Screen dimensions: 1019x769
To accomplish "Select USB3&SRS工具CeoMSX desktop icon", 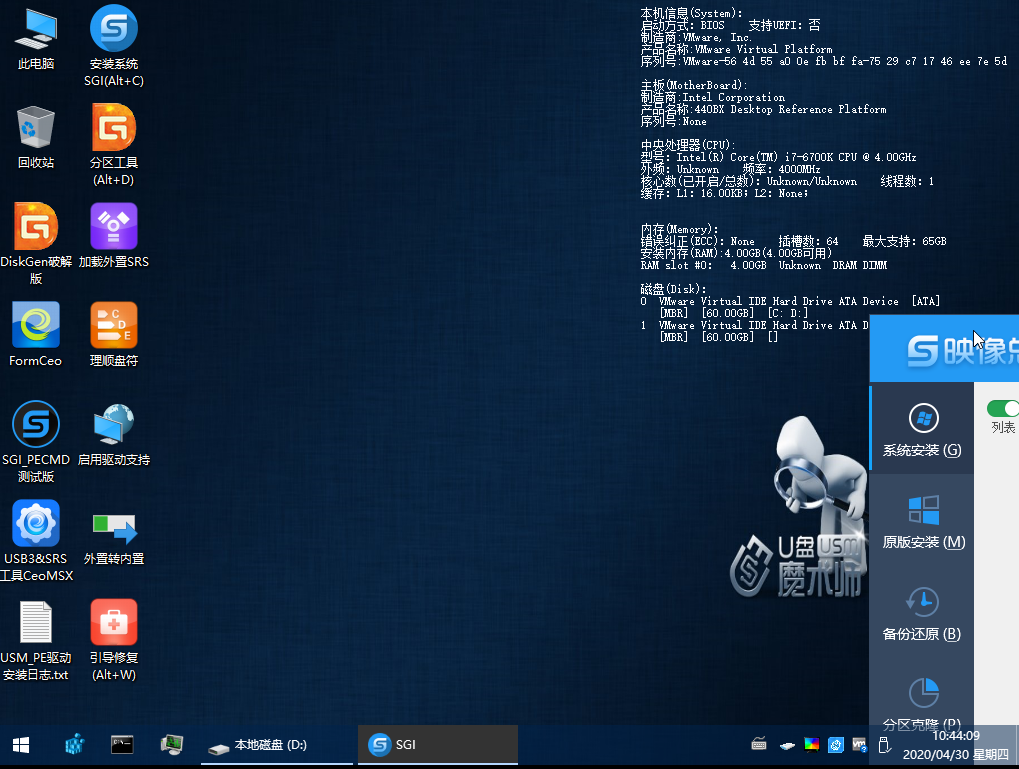I will (36, 541).
